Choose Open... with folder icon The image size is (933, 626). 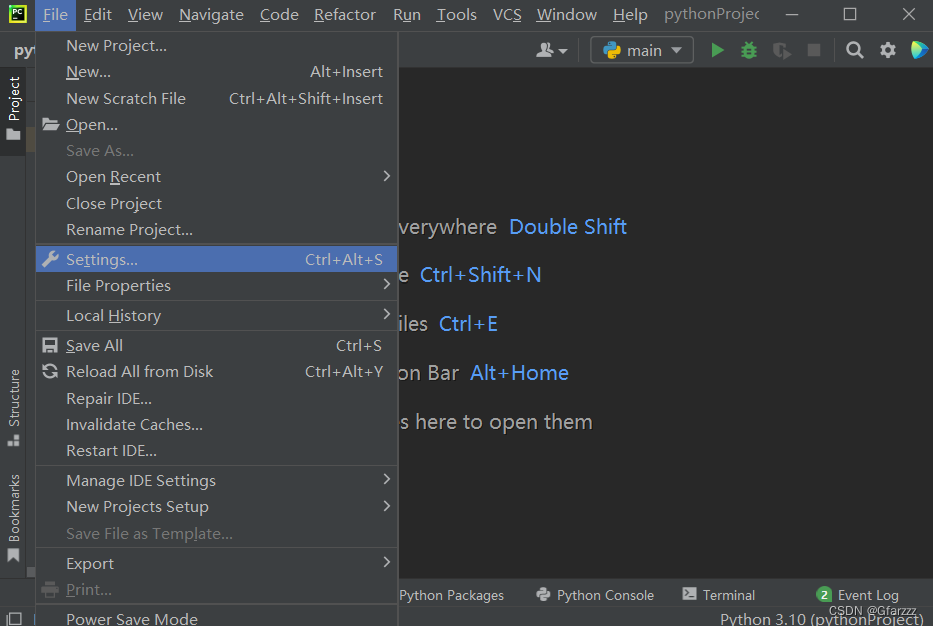217,125
